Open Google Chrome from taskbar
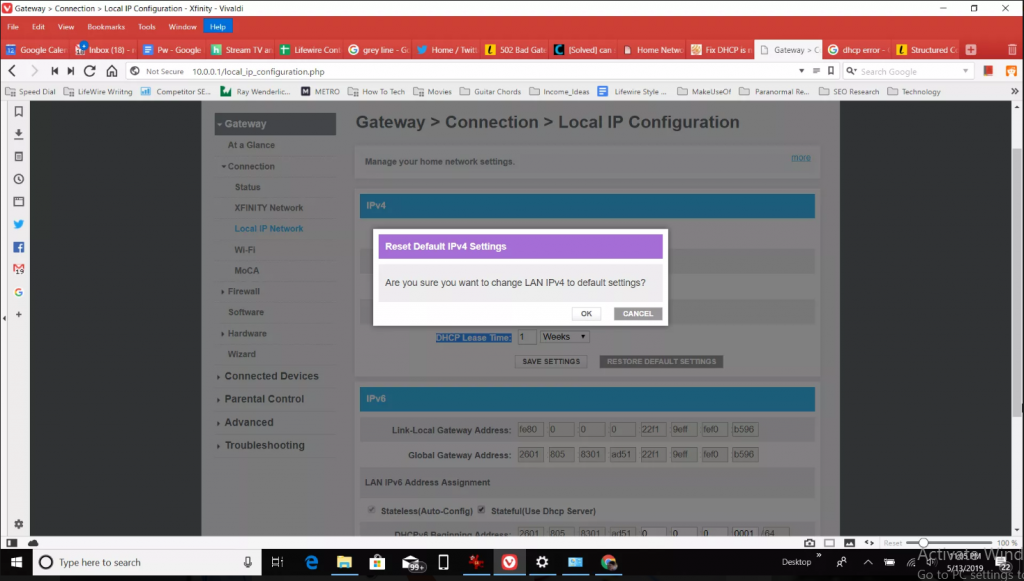Image resolution: width=1024 pixels, height=581 pixels. point(609,562)
